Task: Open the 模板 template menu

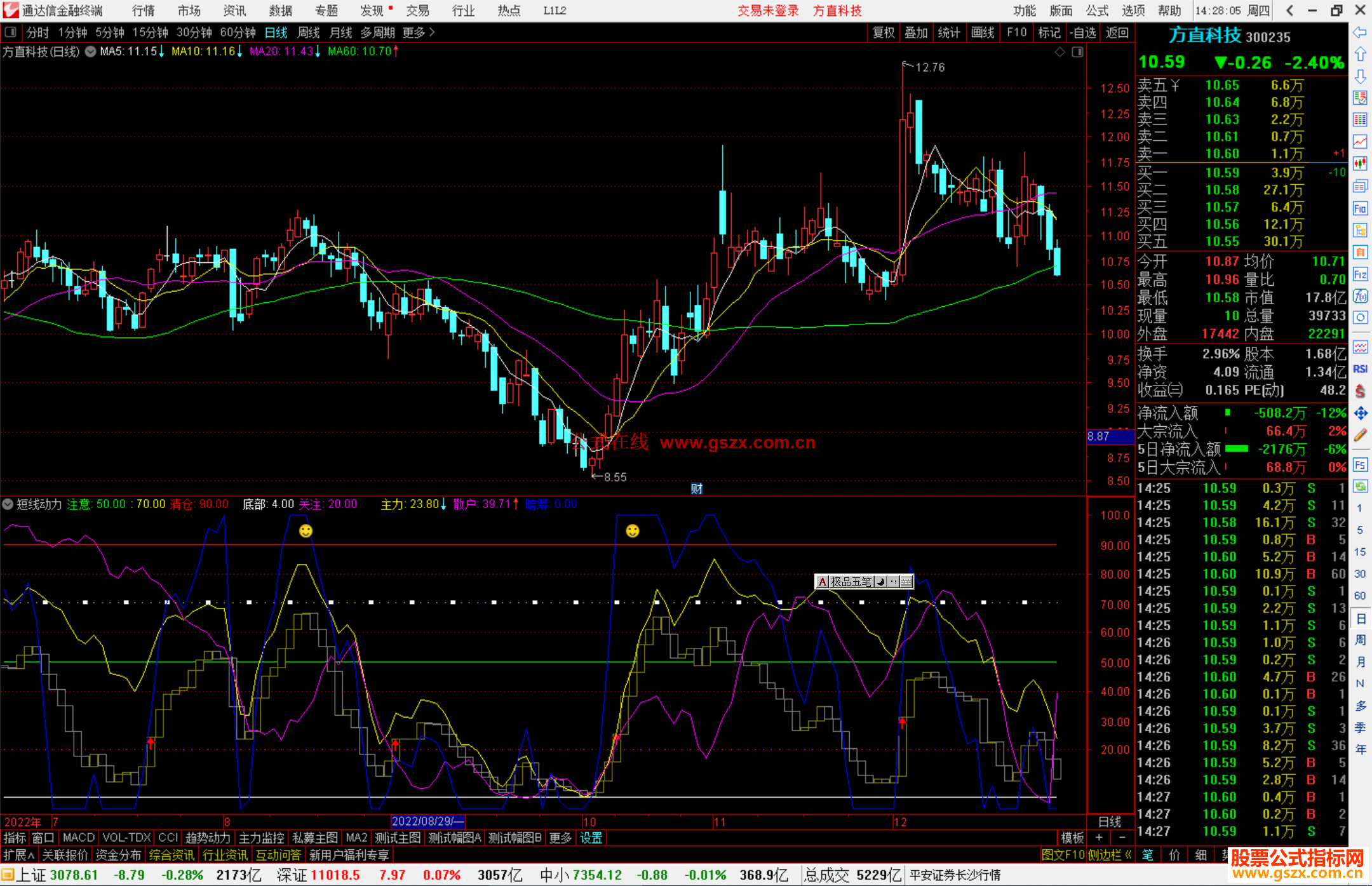Action: point(1072,838)
